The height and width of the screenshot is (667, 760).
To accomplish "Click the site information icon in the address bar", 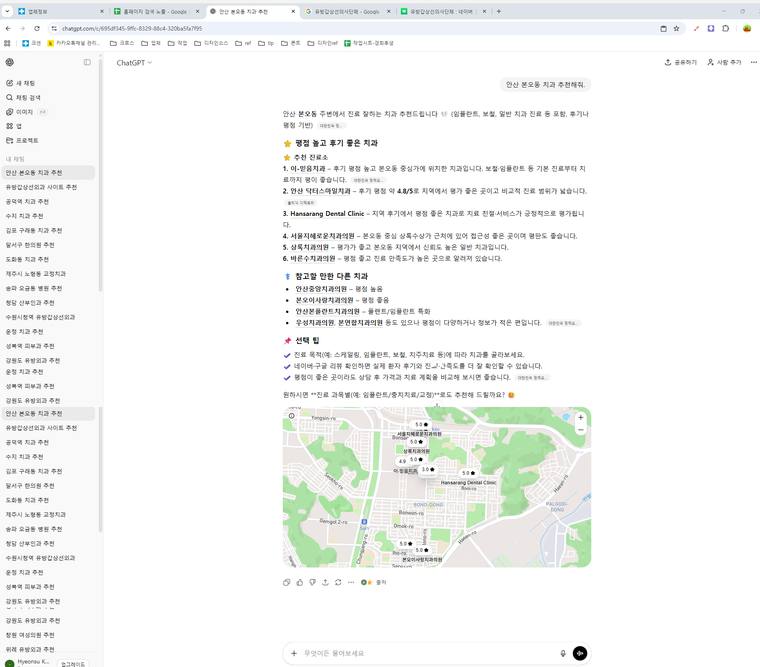I will (54, 29).
